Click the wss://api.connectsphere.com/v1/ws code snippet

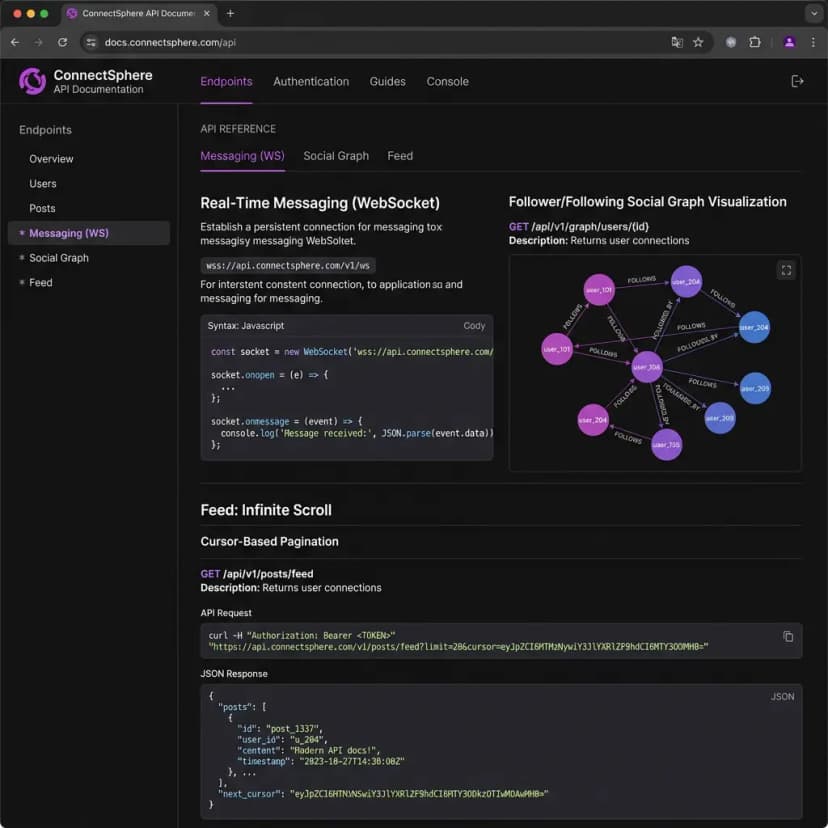coord(288,266)
